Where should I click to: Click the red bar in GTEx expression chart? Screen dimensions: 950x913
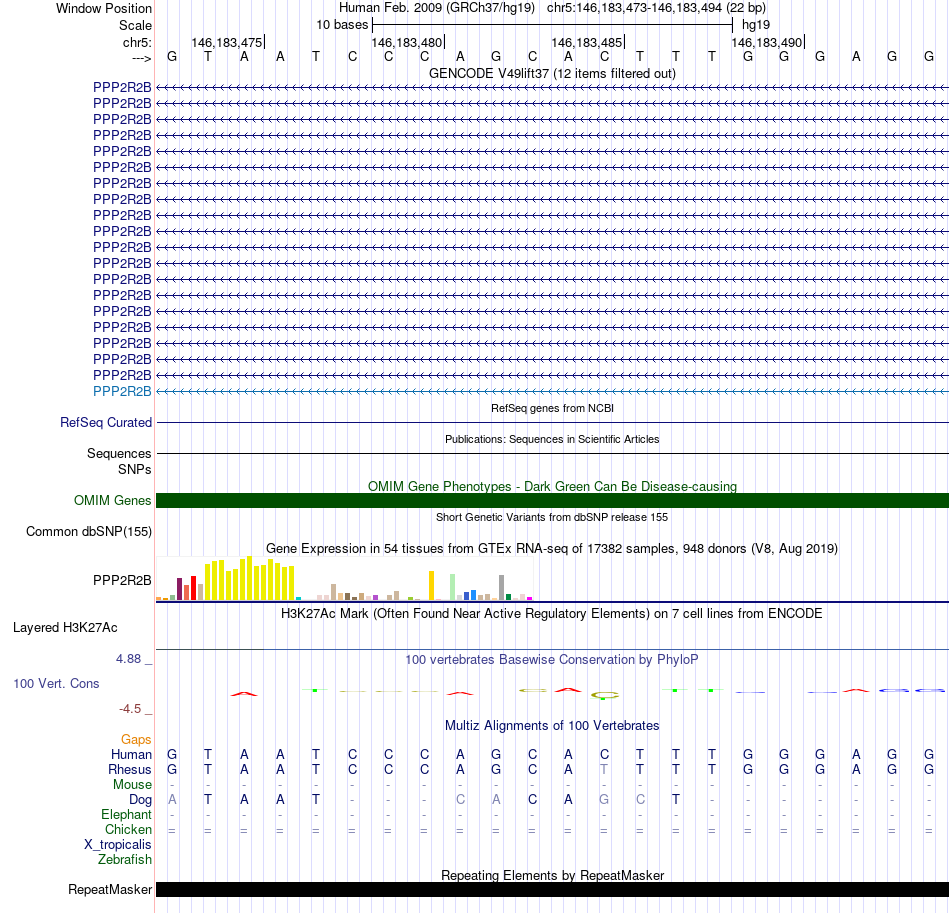click(x=193, y=588)
